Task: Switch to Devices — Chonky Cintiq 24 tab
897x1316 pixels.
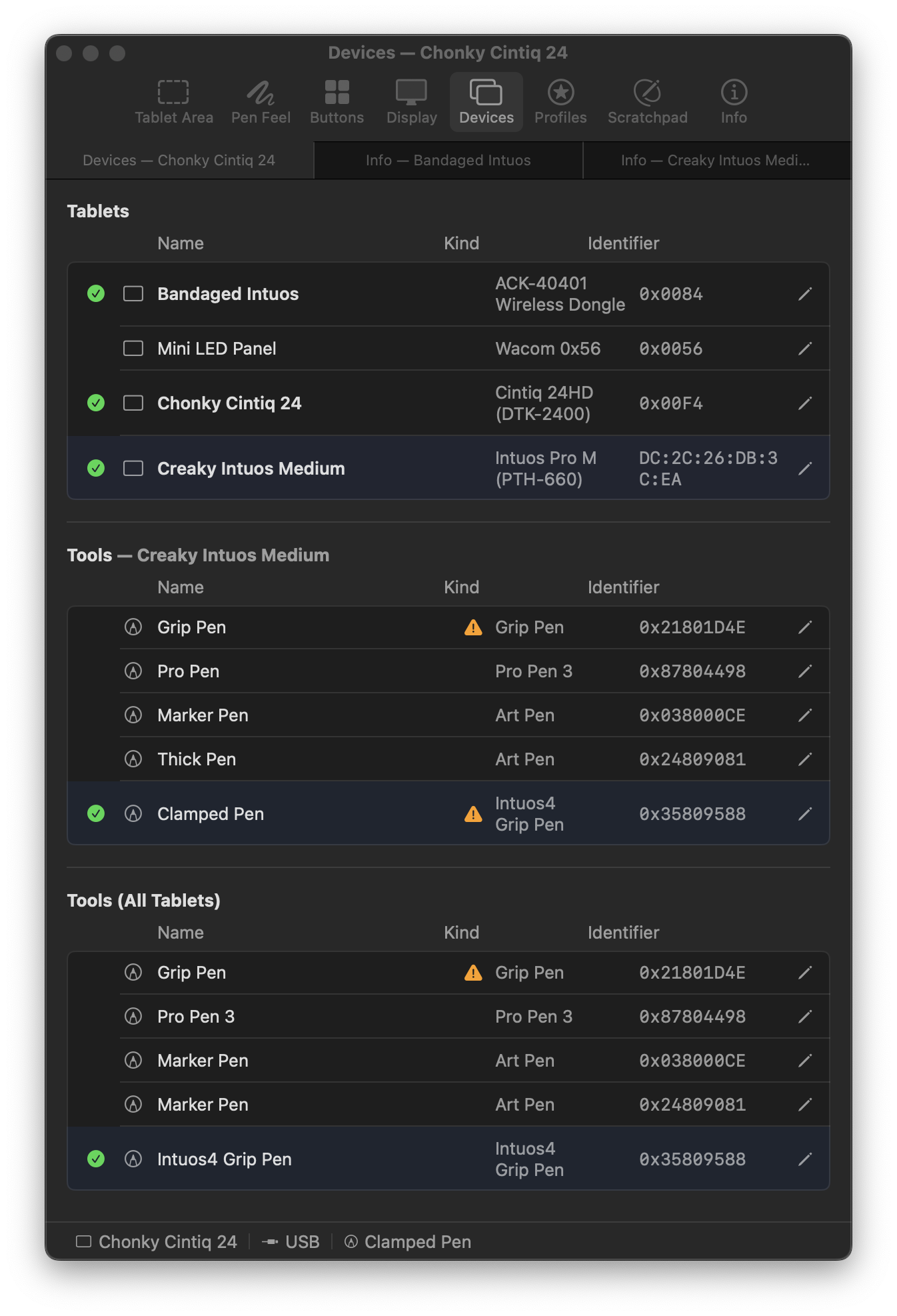Action: tap(179, 160)
